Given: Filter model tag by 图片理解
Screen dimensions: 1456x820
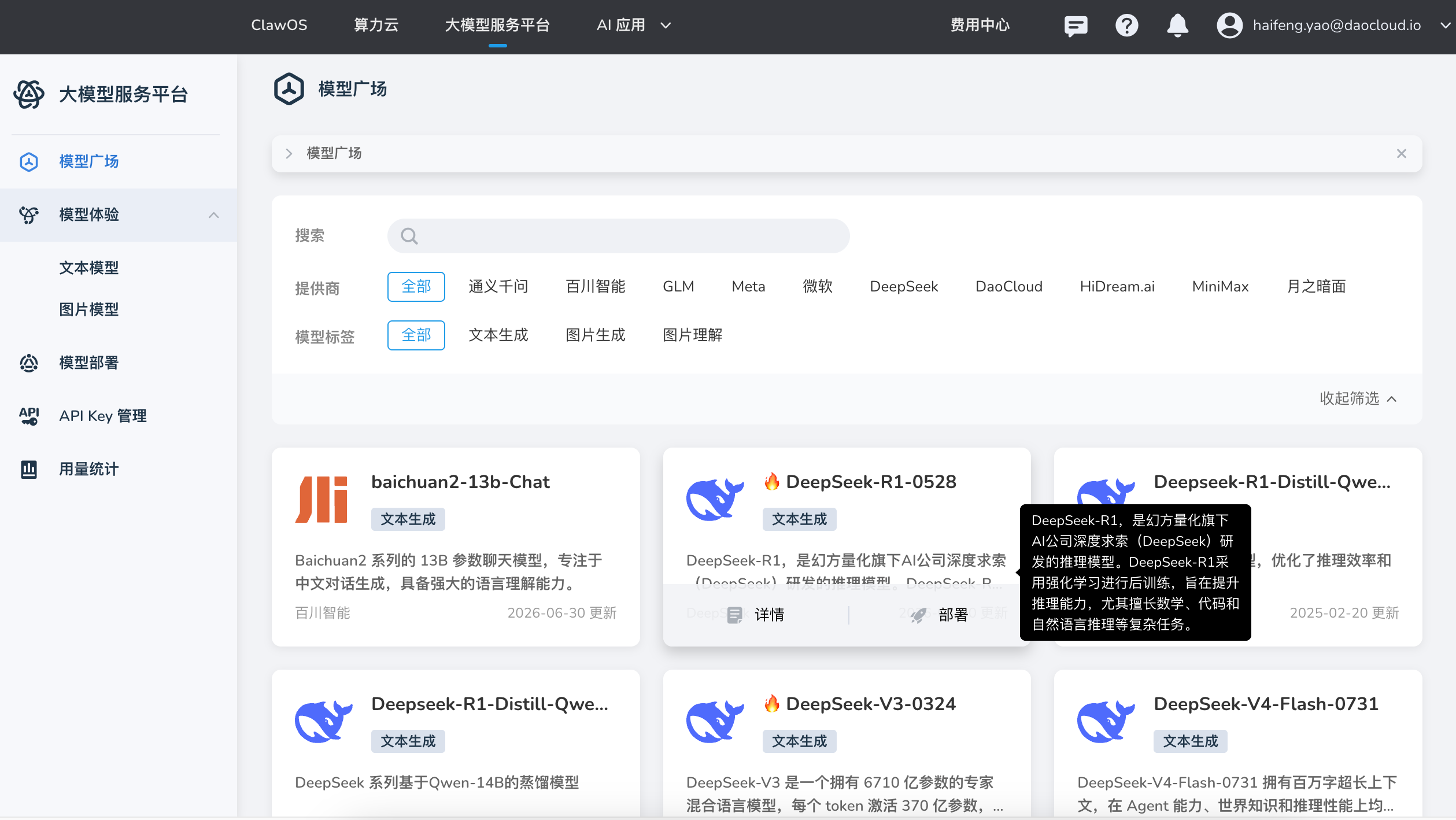Looking at the screenshot, I should point(693,335).
